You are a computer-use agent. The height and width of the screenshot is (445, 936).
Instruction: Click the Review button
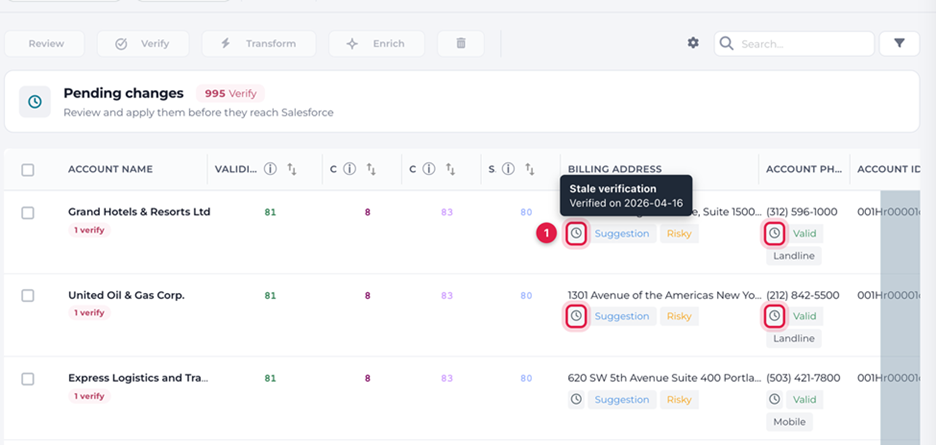45,44
